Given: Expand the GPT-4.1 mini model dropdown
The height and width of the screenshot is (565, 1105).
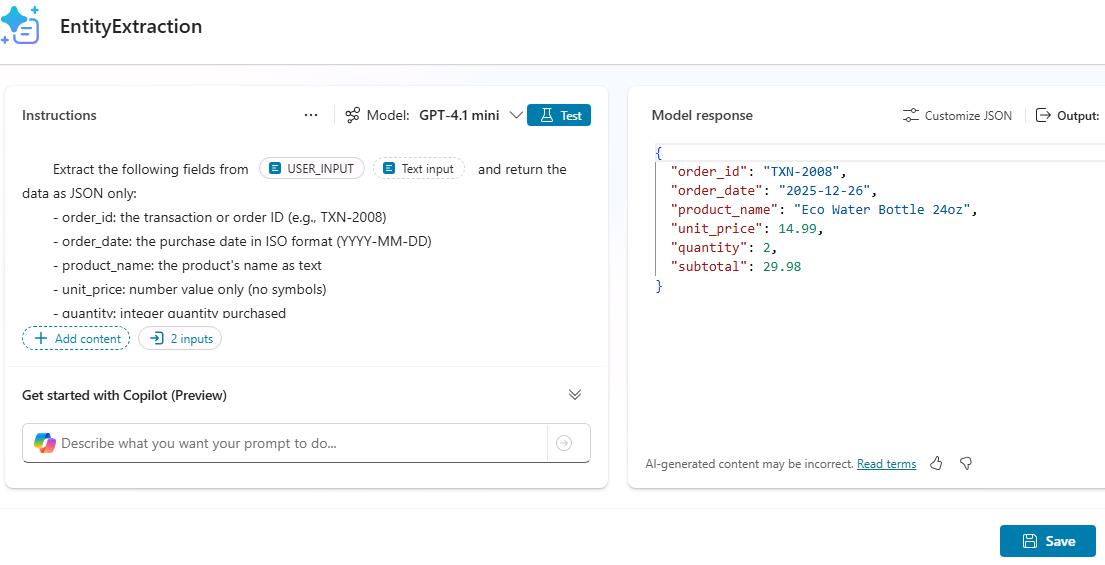Looking at the screenshot, I should coord(515,116).
